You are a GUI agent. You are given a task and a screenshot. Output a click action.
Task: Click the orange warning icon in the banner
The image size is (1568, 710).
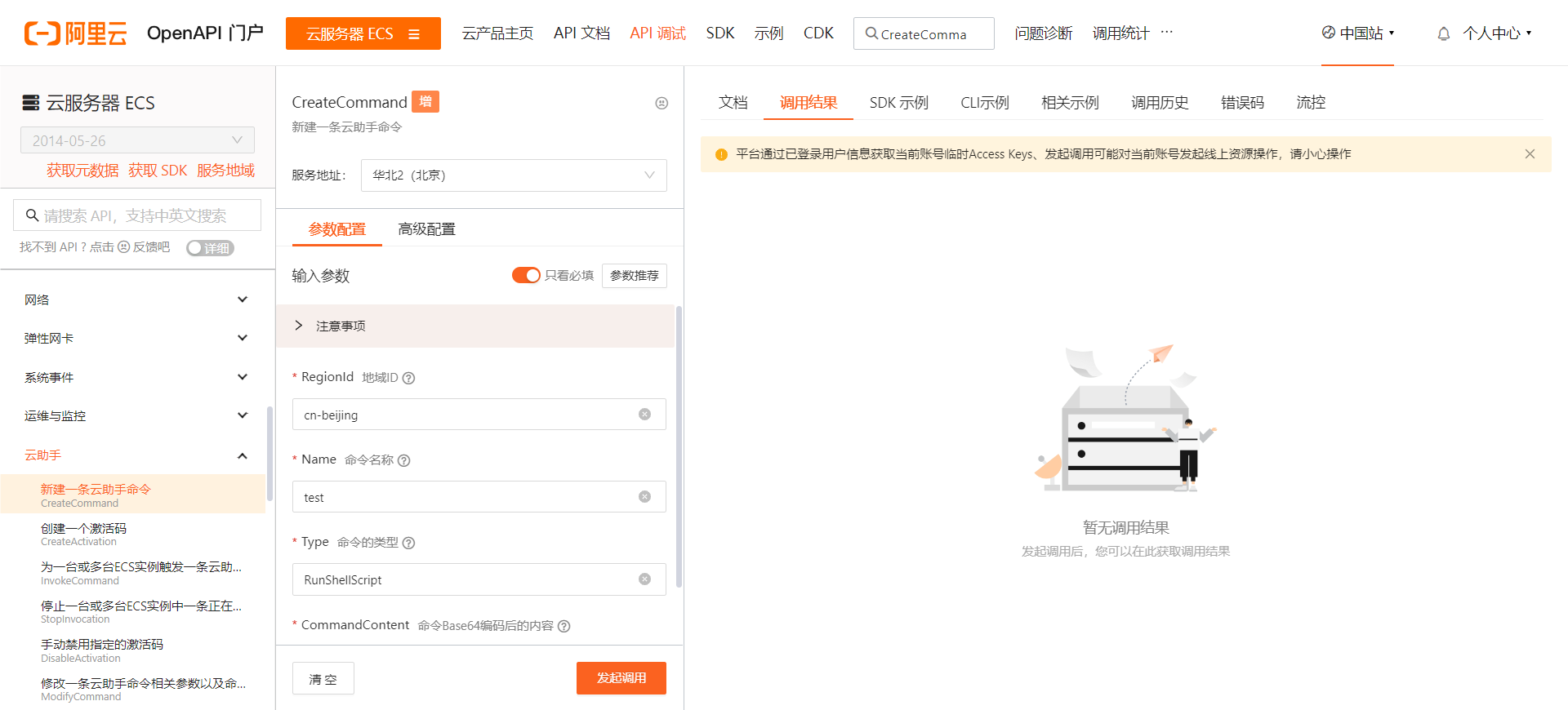pos(721,154)
